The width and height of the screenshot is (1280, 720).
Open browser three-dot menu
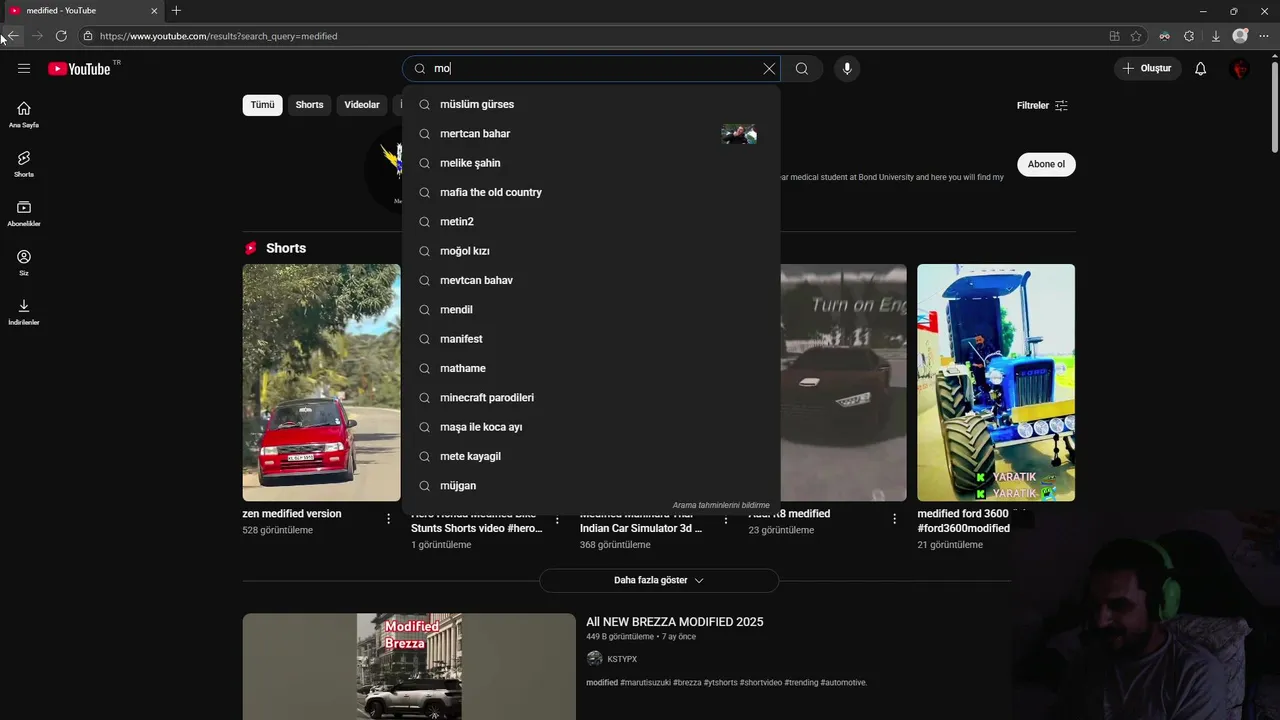1264,36
